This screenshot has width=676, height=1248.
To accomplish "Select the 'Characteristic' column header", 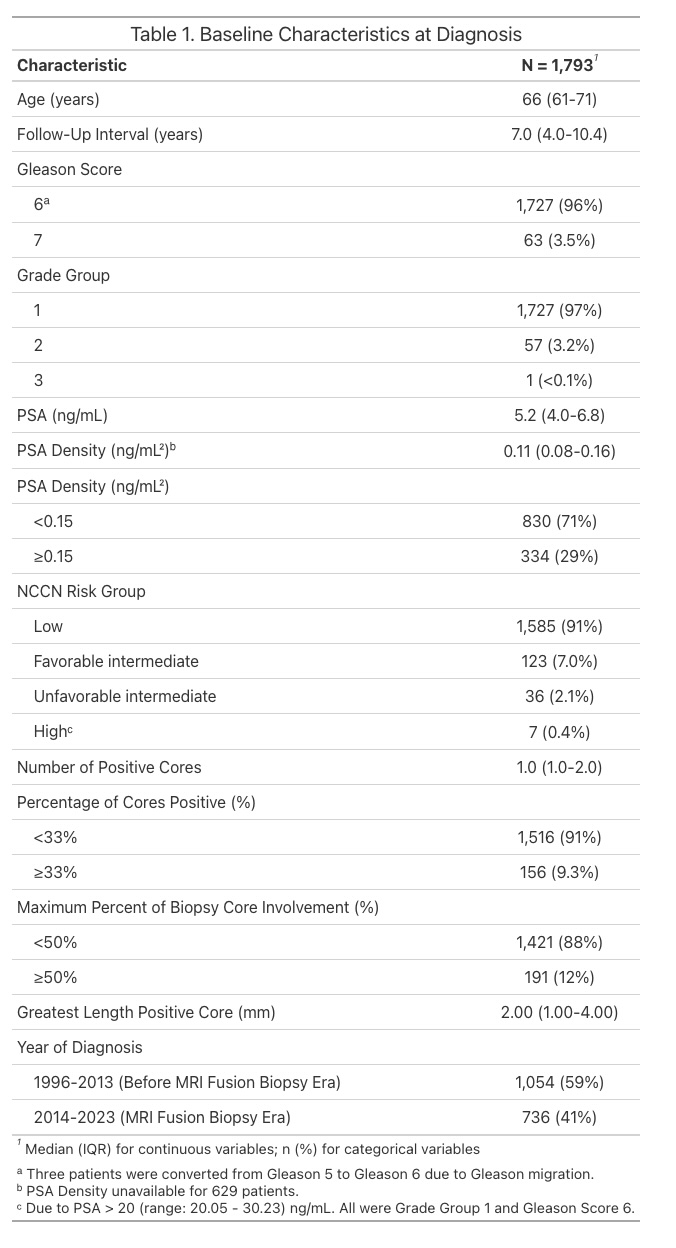I will [72, 65].
